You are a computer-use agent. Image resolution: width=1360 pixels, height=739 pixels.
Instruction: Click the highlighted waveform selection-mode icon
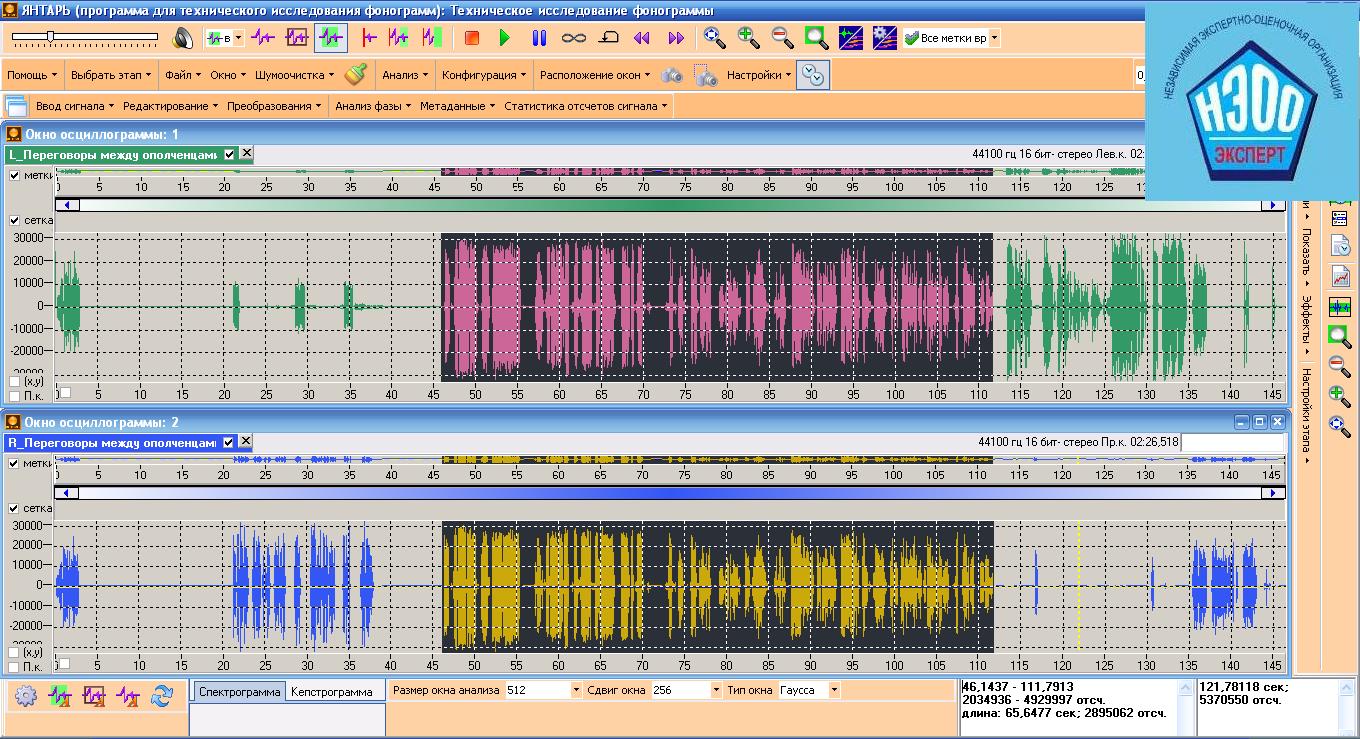(x=330, y=38)
